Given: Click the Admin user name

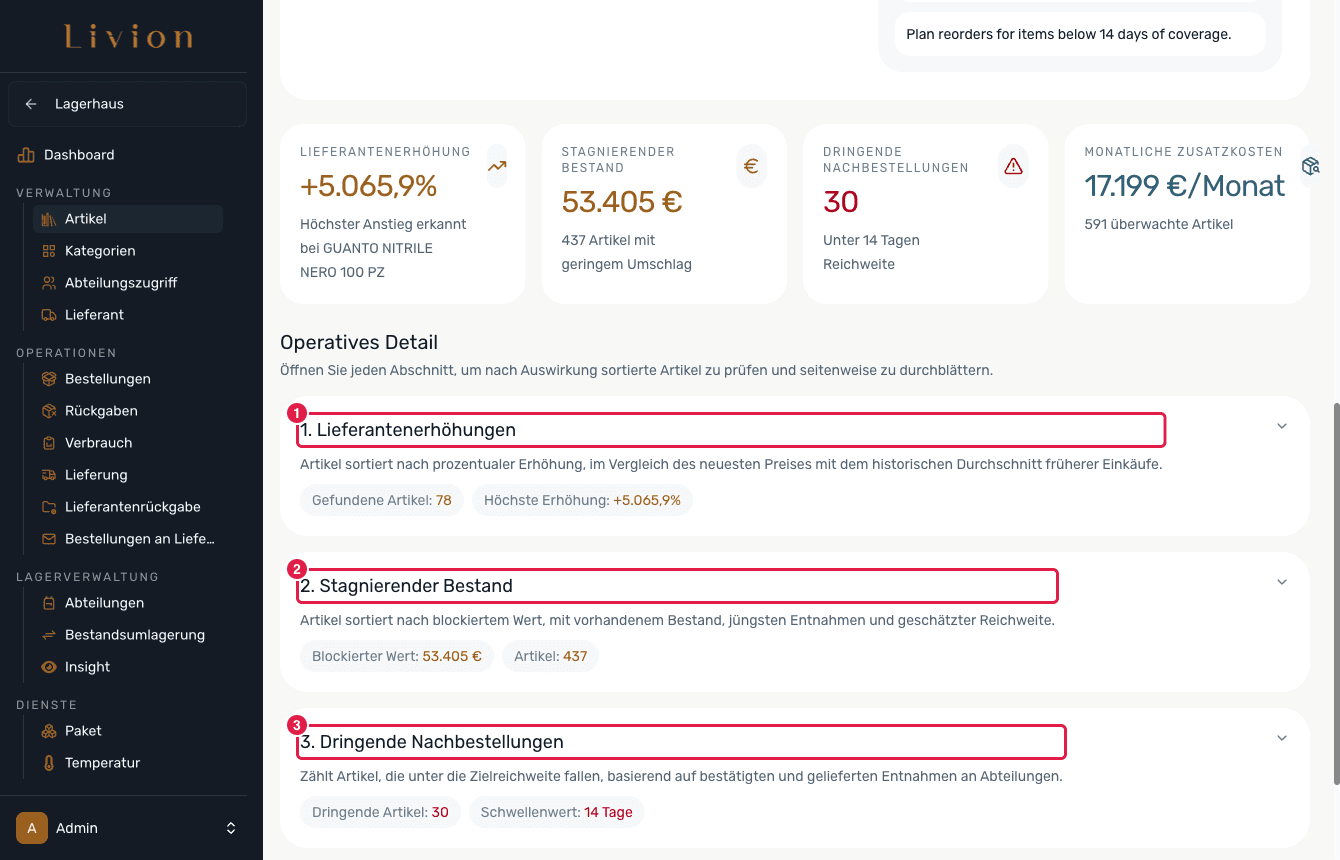Looking at the screenshot, I should click(77, 828).
